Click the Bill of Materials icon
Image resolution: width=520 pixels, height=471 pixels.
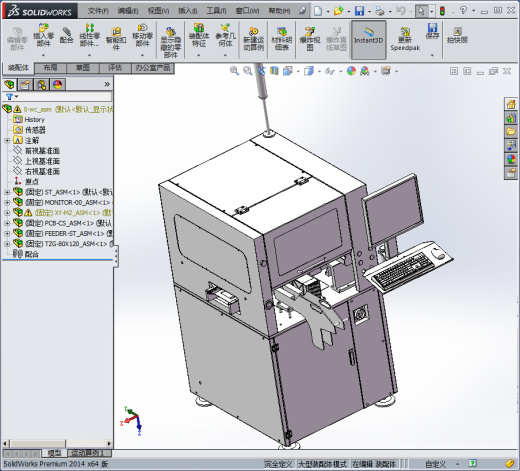pos(282,39)
